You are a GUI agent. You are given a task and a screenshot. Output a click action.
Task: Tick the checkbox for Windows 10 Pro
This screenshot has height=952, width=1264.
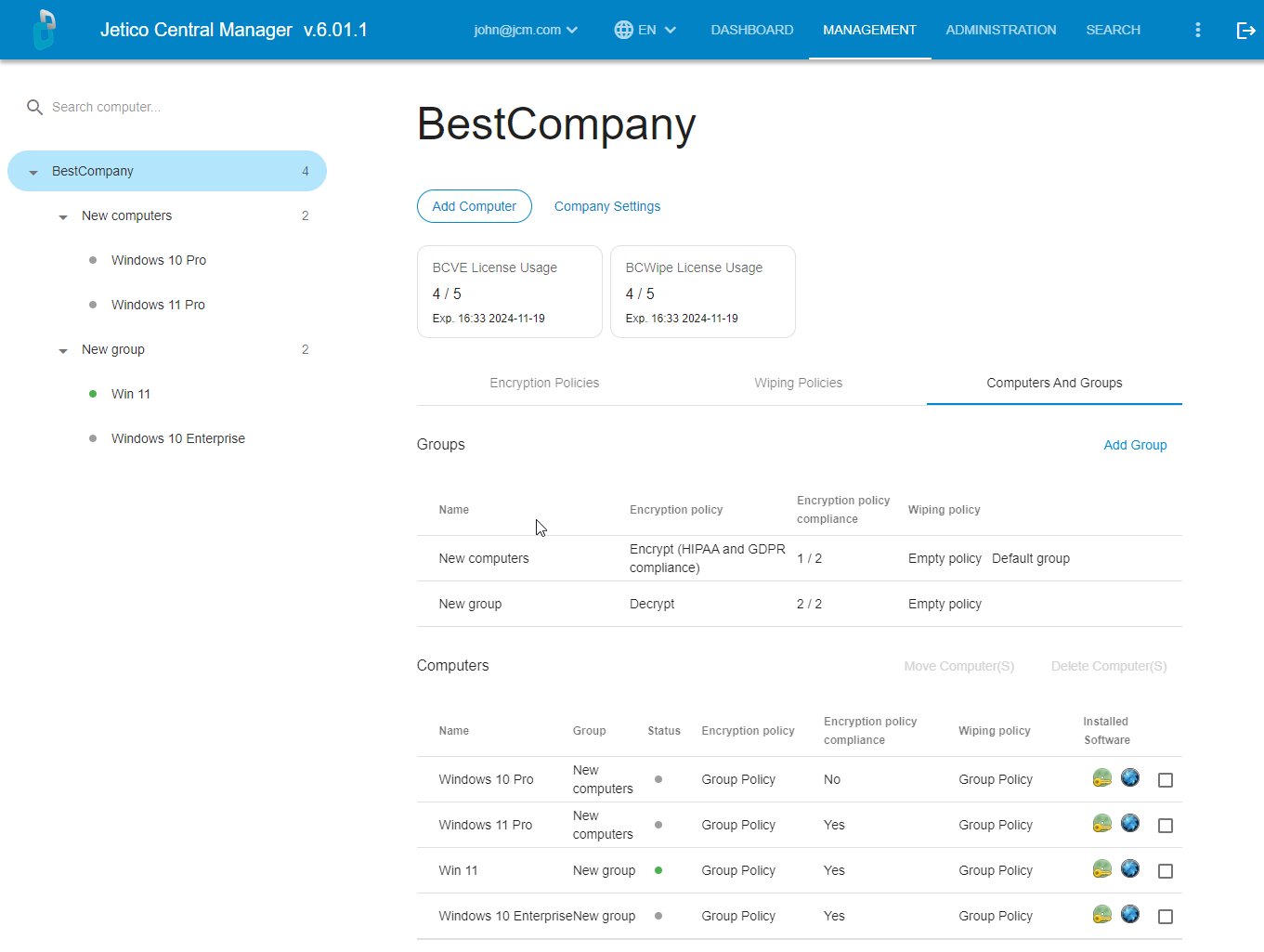coord(1166,780)
